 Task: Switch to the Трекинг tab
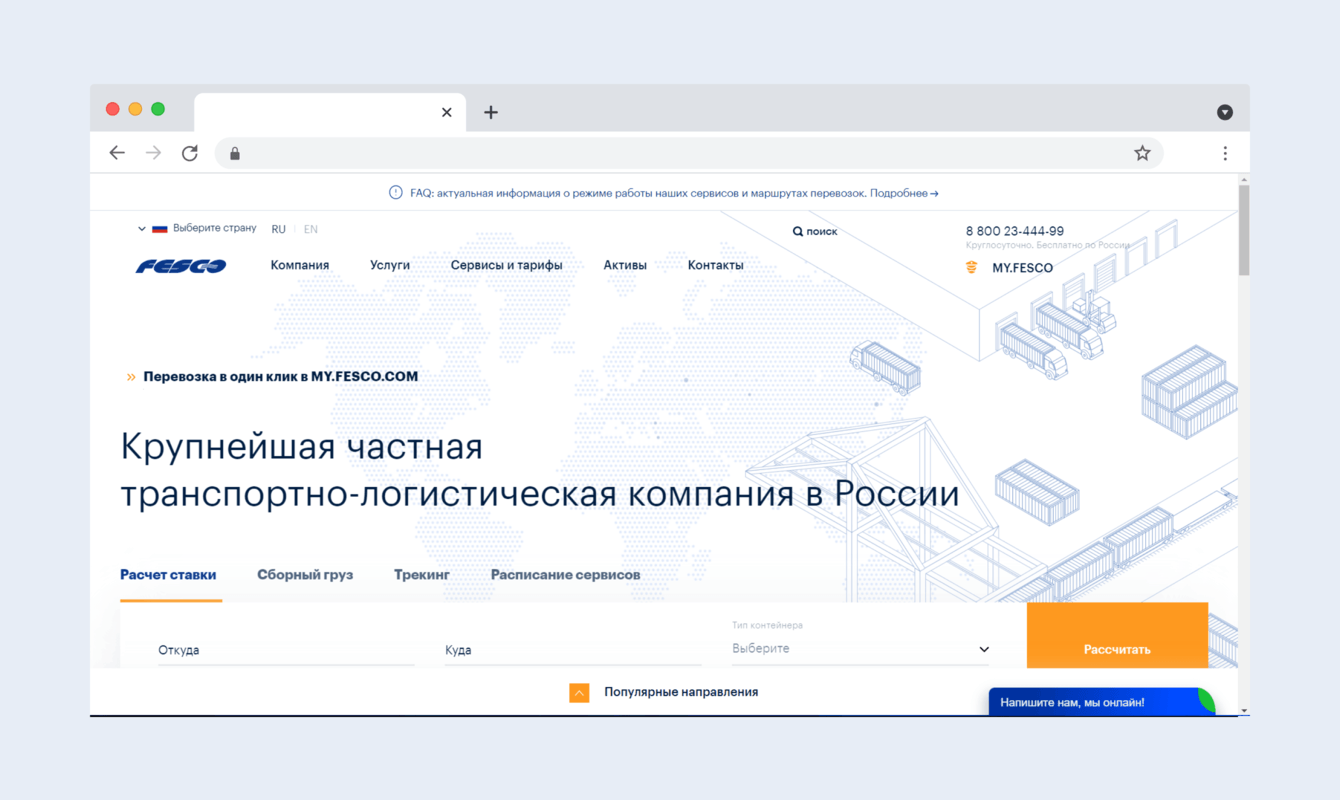[x=422, y=574]
